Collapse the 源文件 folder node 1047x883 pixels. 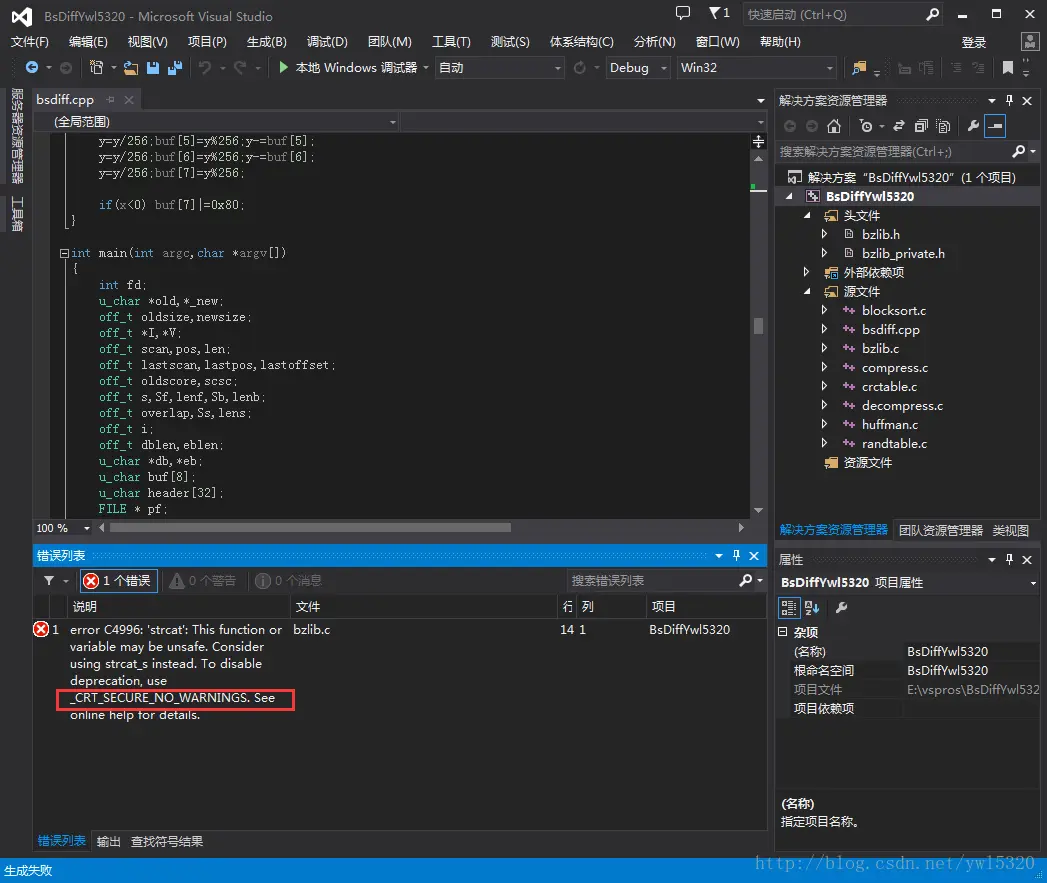tap(807, 291)
